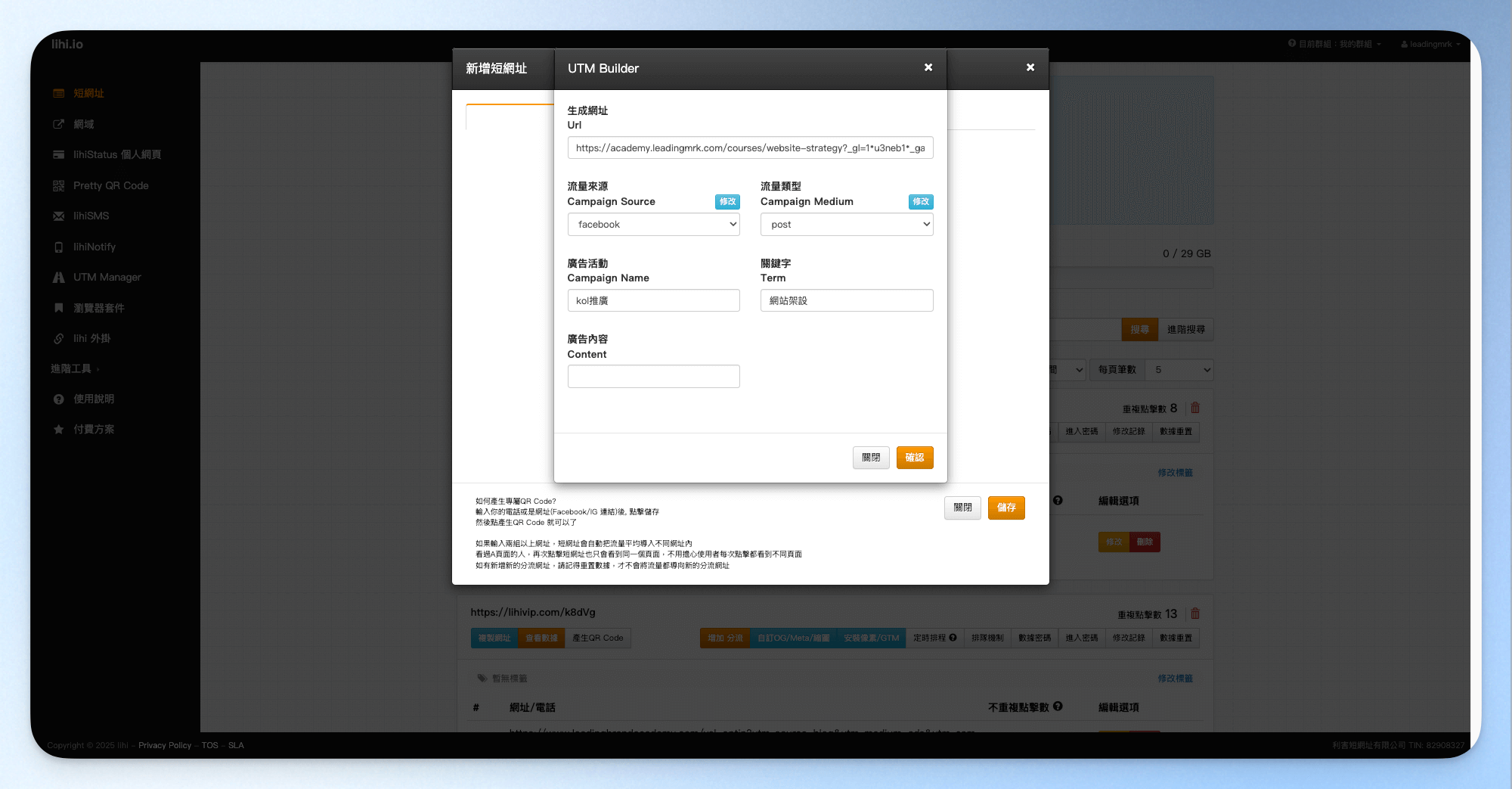The image size is (1512, 789).
Task: Open lihi 外掛 in the sidebar
Action: (91, 338)
